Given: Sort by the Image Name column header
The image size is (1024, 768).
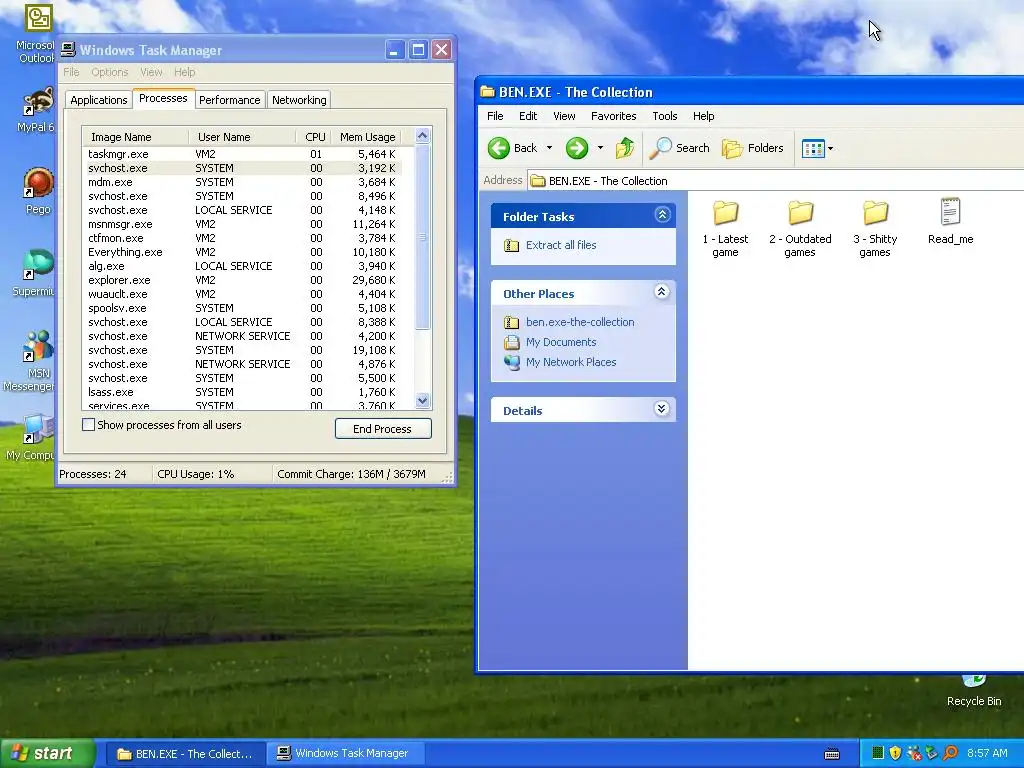Looking at the screenshot, I should click(x=136, y=137).
